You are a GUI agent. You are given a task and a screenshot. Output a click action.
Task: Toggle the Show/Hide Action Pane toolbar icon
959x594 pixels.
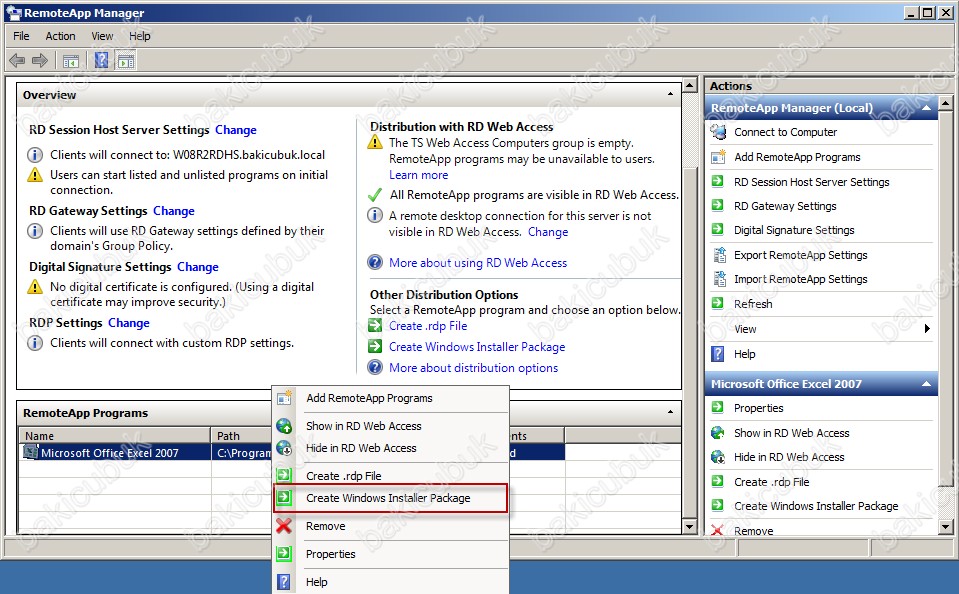(126, 61)
